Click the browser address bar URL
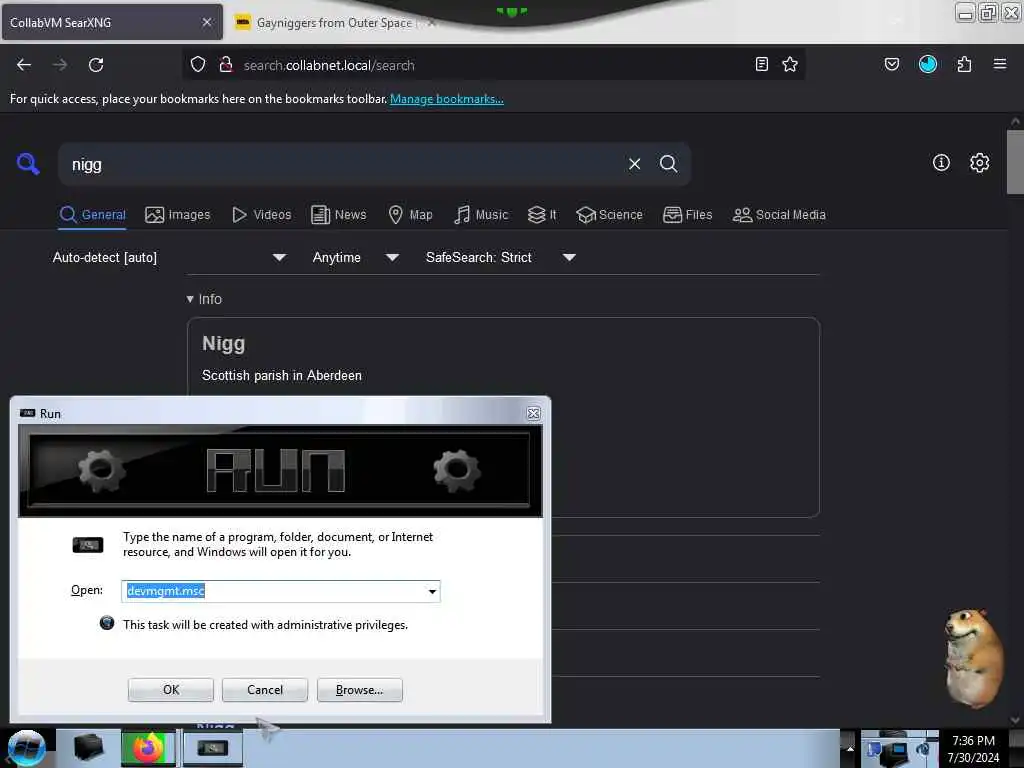Image resolution: width=1024 pixels, height=768 pixels. [329, 65]
